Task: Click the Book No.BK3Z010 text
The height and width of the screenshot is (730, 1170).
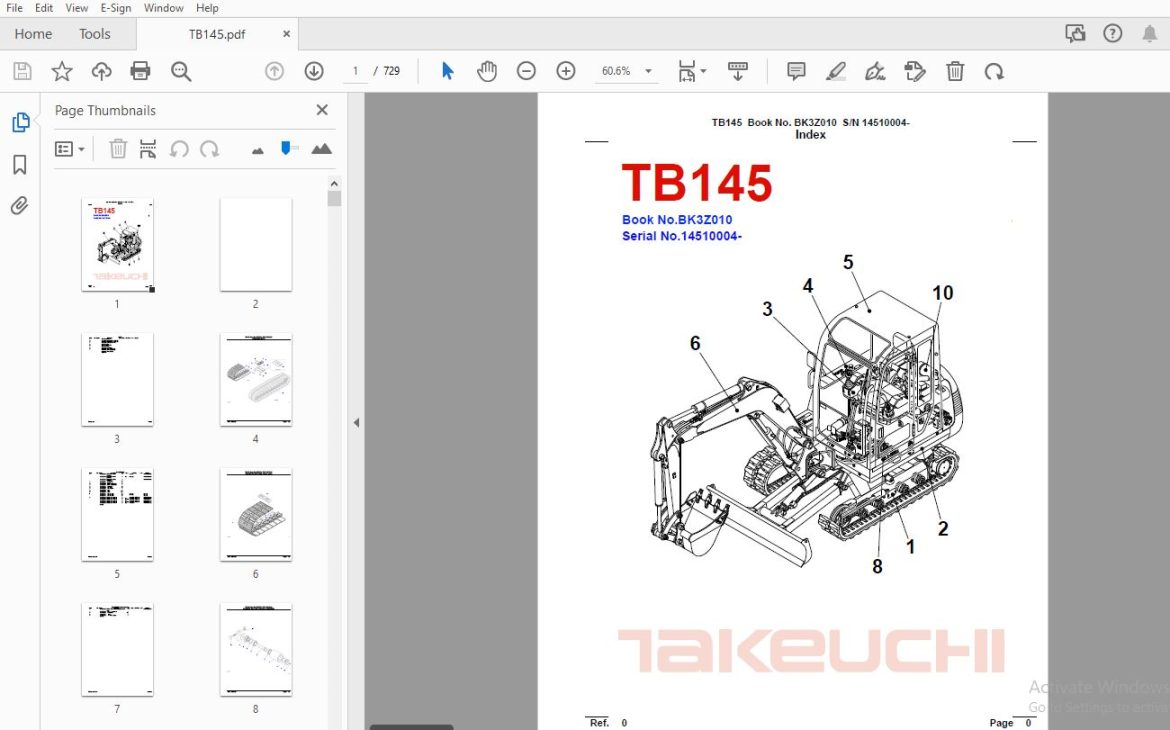Action: tap(677, 219)
